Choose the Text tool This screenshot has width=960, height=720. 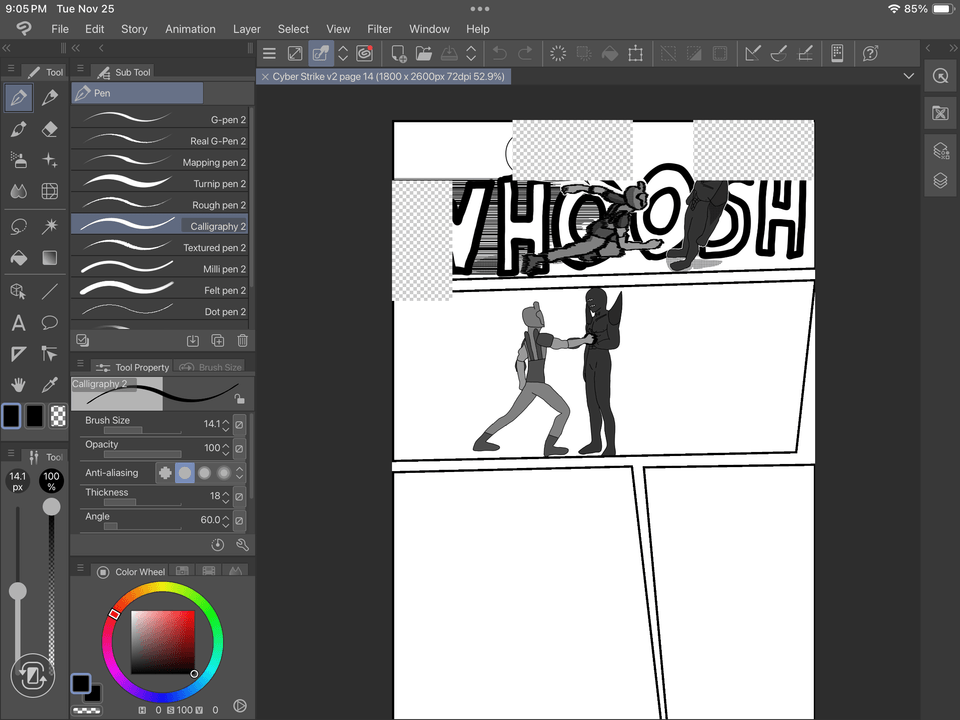[18, 322]
